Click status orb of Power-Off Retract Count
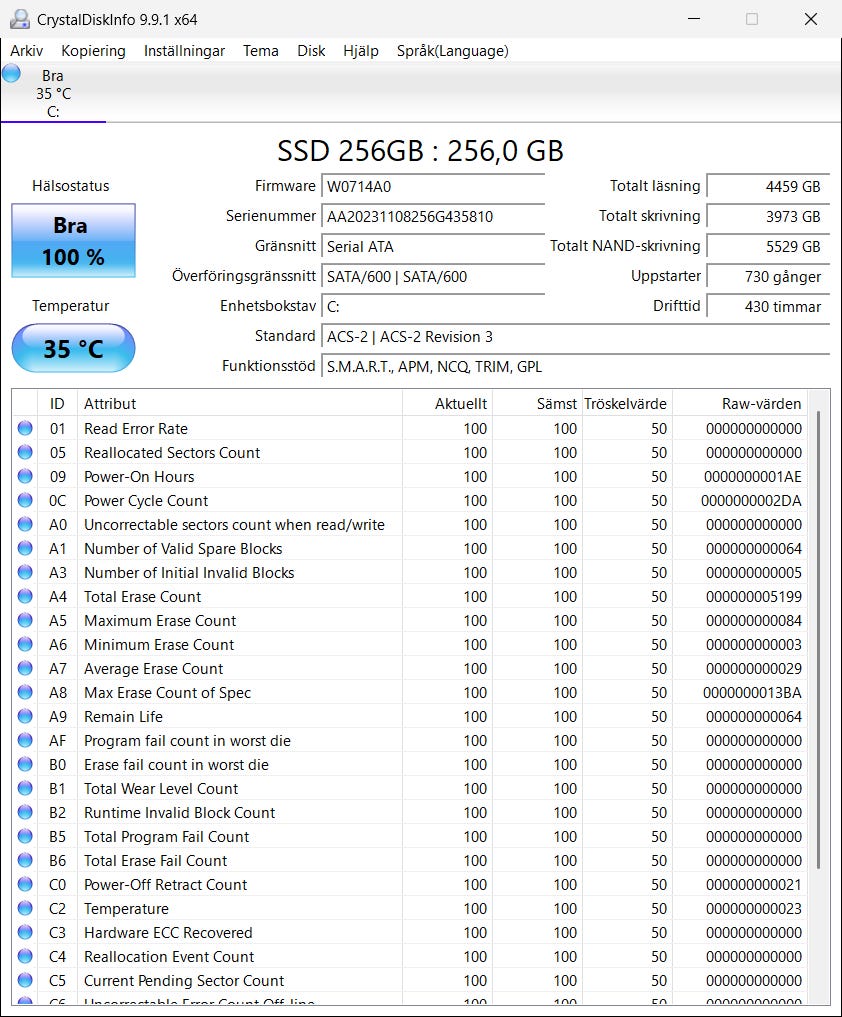 [25, 884]
